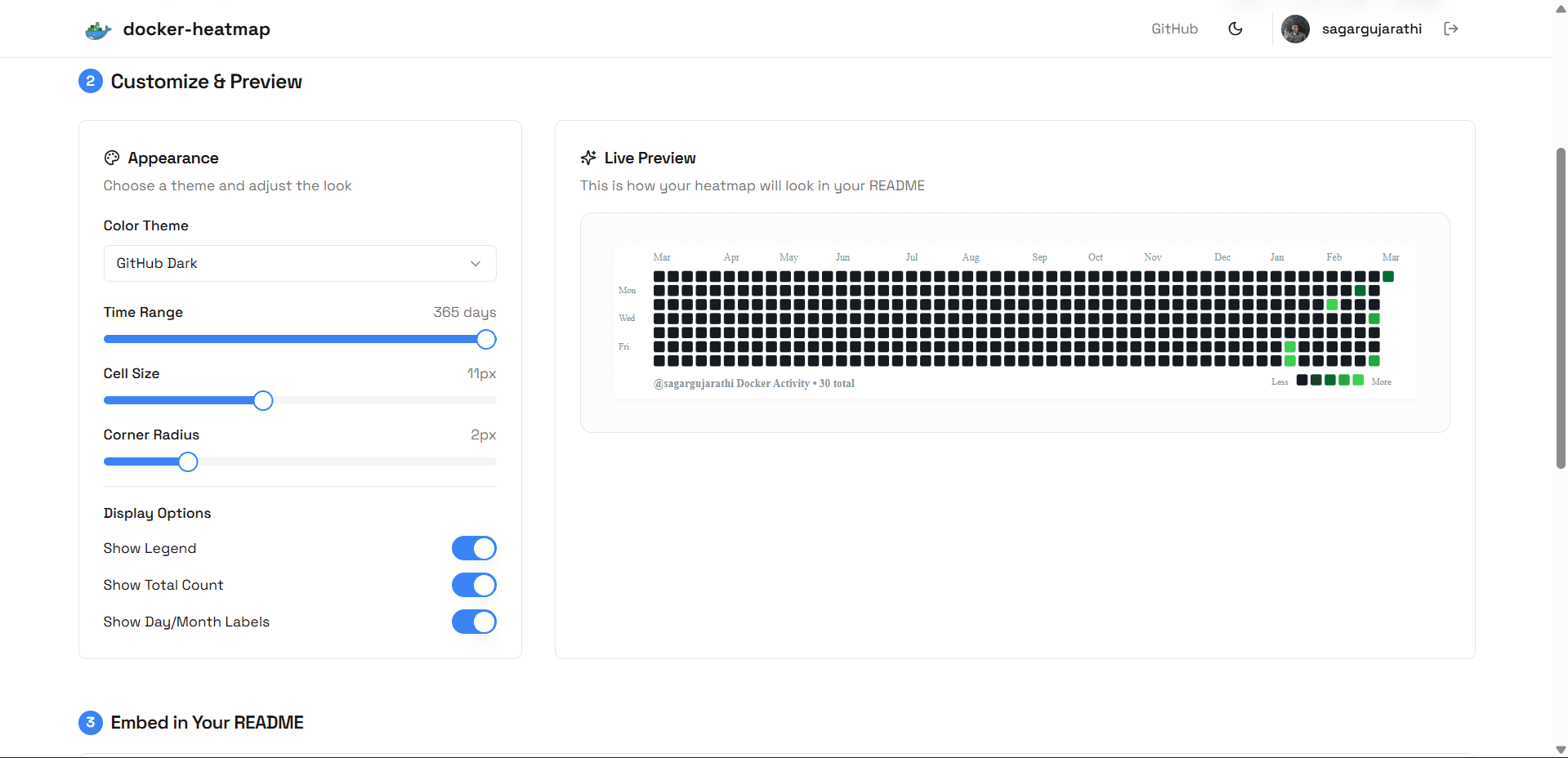
Task: Select the Customize & Preview heading
Action: pyautogui.click(x=206, y=82)
